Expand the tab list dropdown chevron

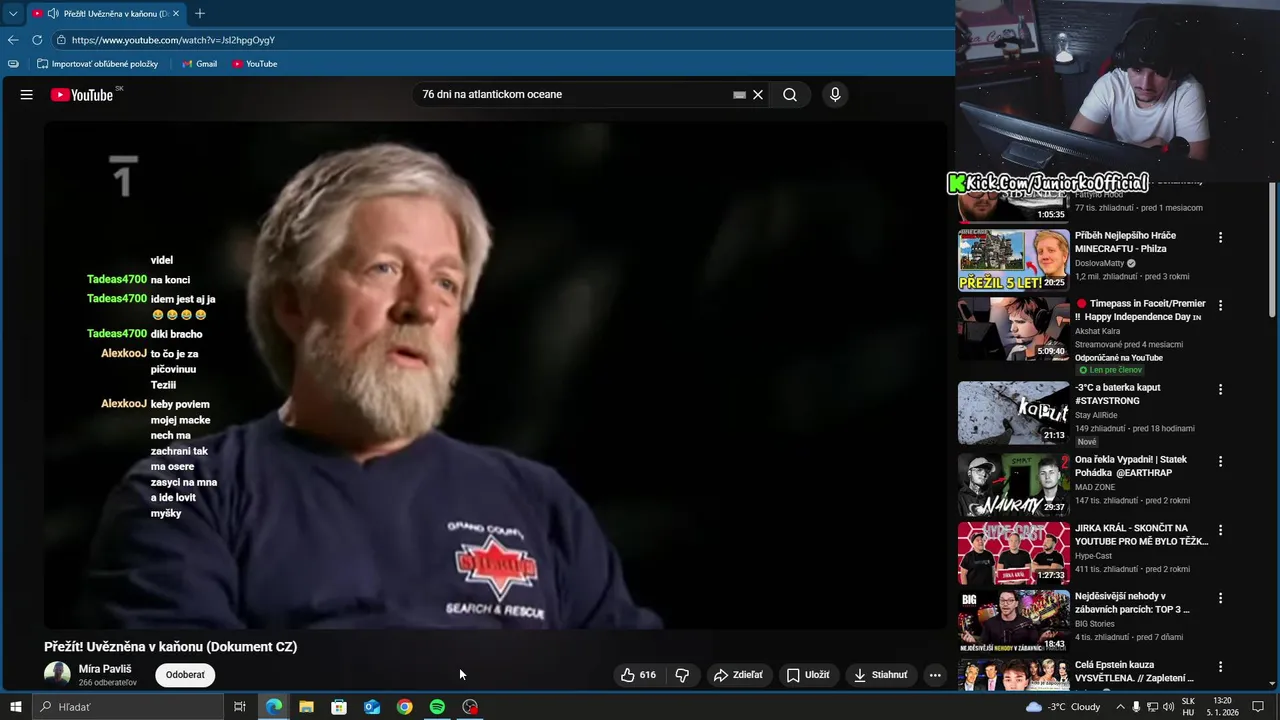pyautogui.click(x=12, y=14)
